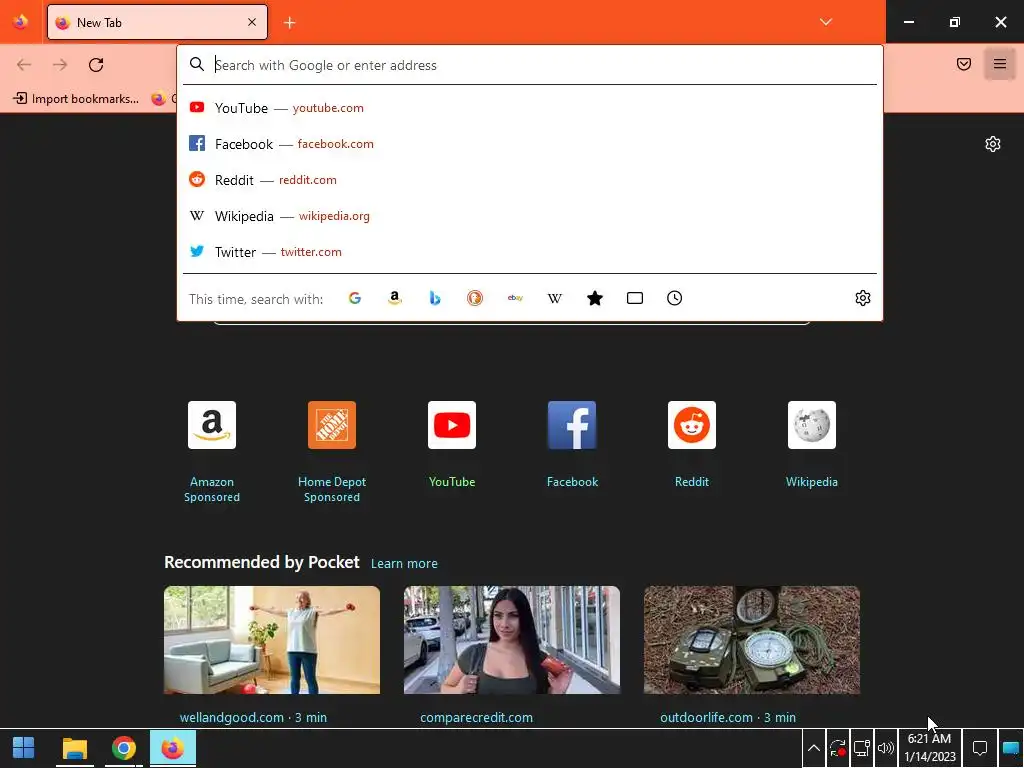Choose DuckDuckGo one-off search icon
Viewport: 1024px width, 768px height.
point(475,298)
